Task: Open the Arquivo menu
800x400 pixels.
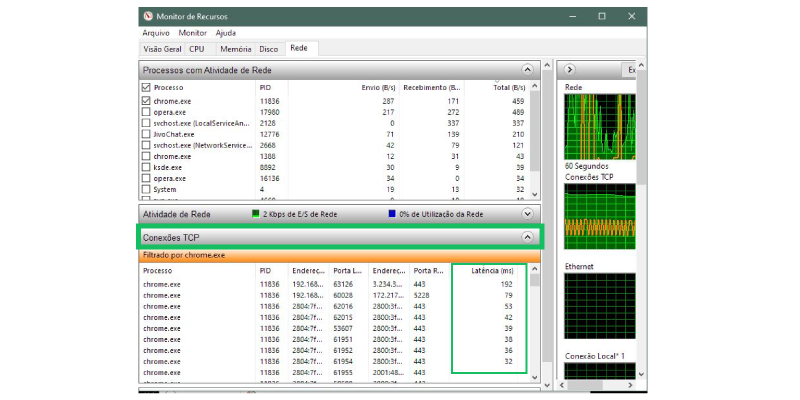Action: 156,33
